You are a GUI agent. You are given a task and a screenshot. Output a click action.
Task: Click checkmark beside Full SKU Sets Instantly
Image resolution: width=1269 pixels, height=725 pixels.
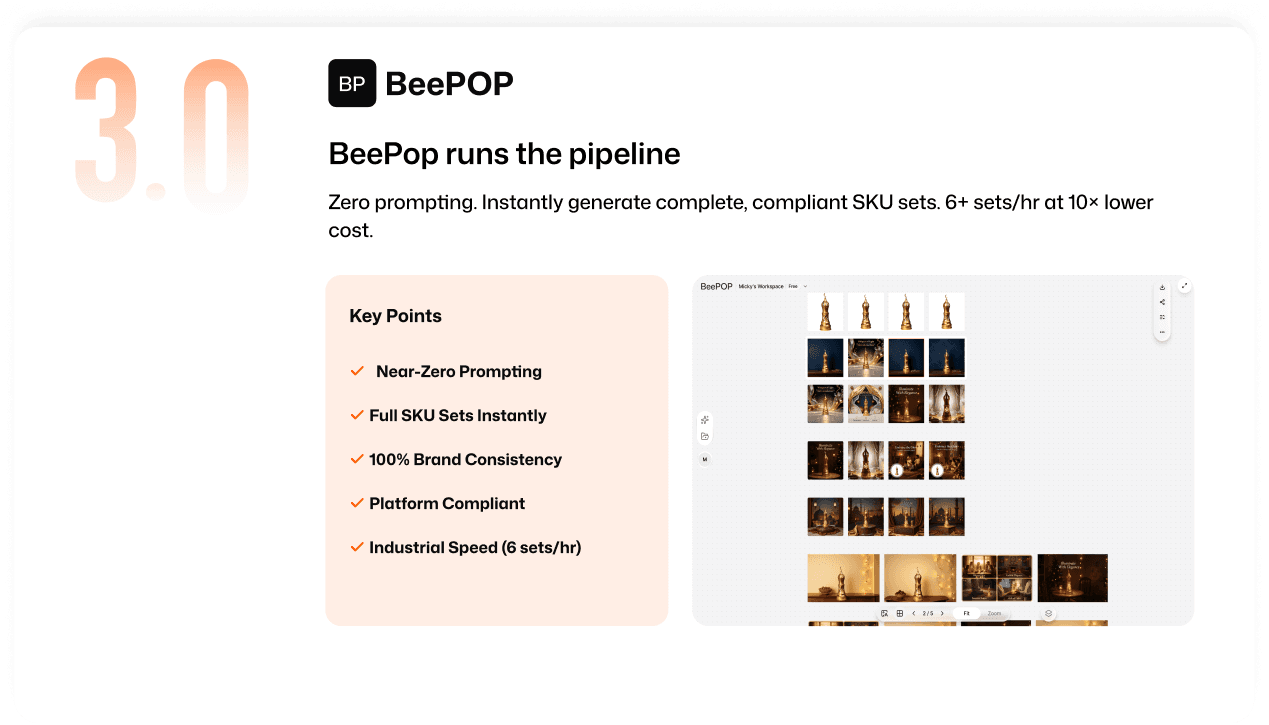(357, 415)
